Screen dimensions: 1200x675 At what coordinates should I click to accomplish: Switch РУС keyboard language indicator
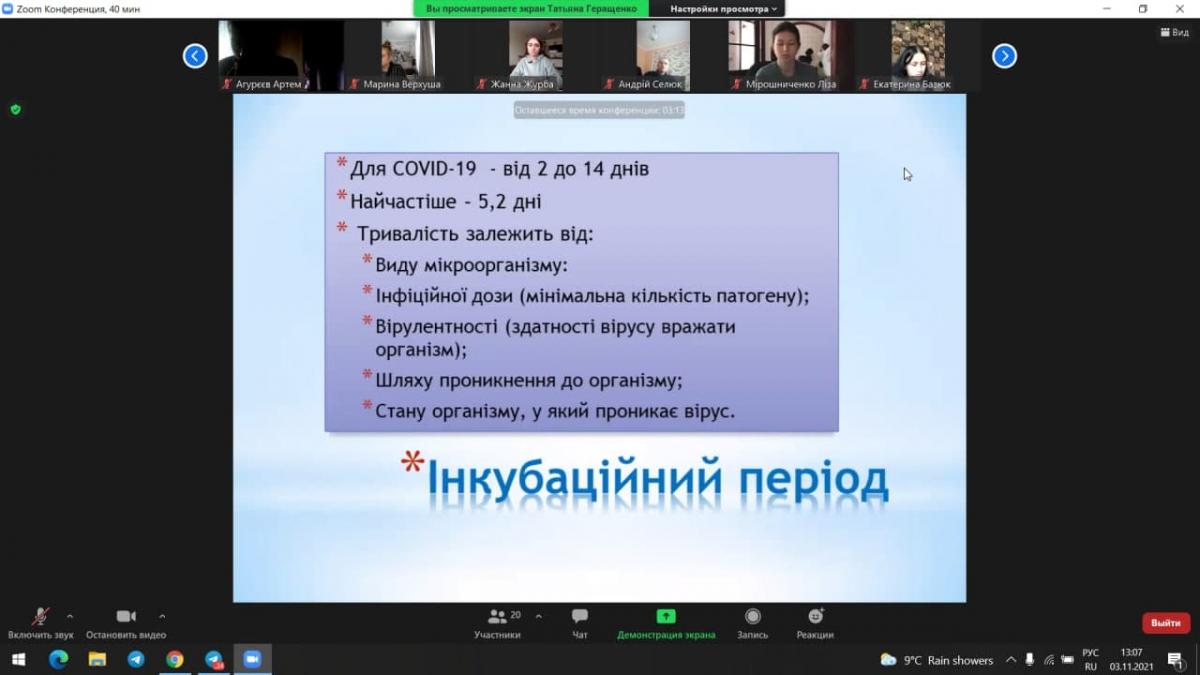(x=1090, y=660)
